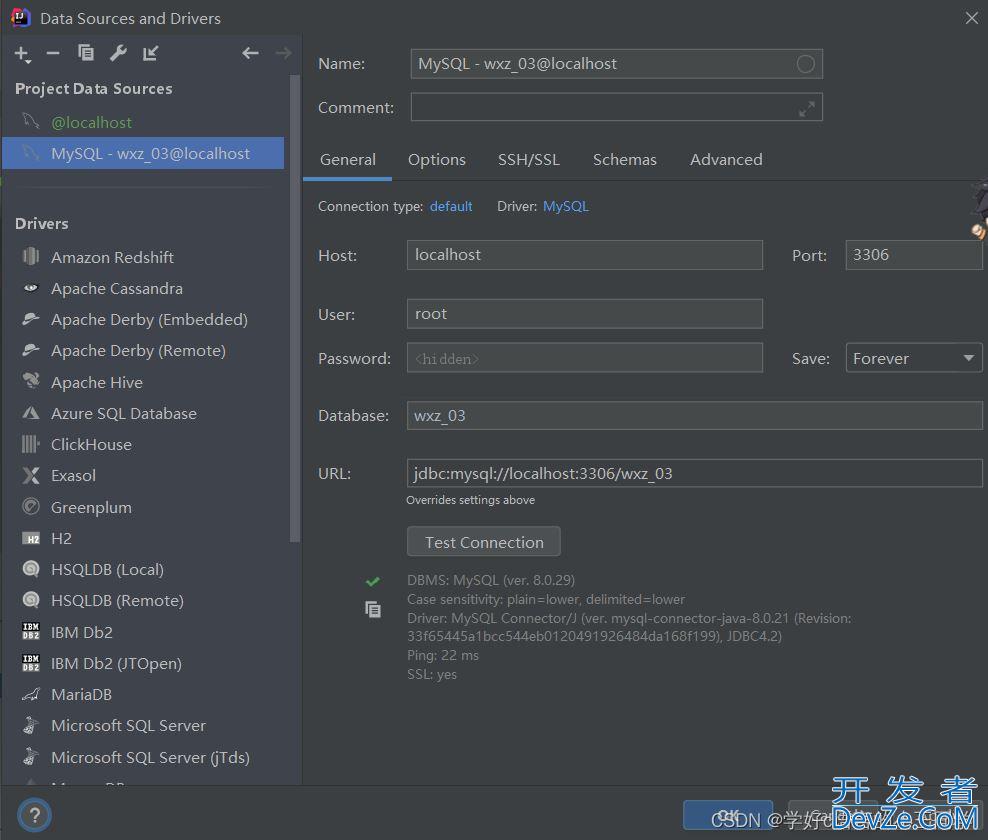
Task: Click the Port input field
Action: [x=914, y=255]
